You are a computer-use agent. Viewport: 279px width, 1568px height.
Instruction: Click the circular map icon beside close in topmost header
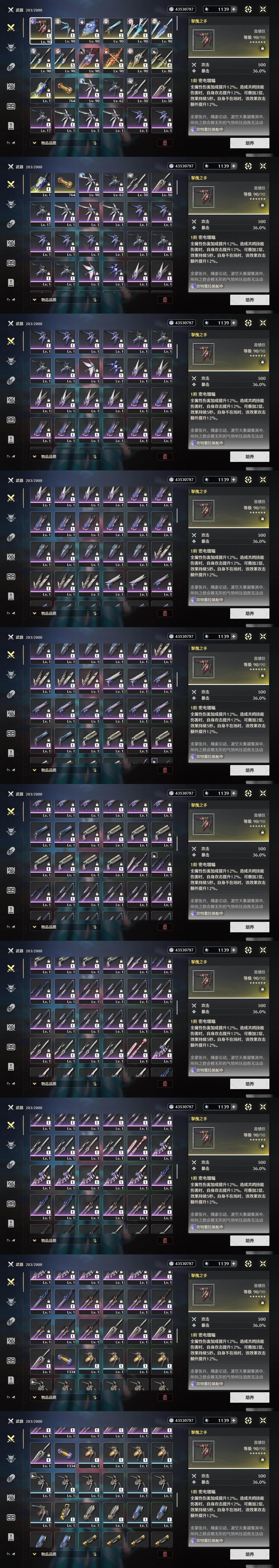[248, 9]
